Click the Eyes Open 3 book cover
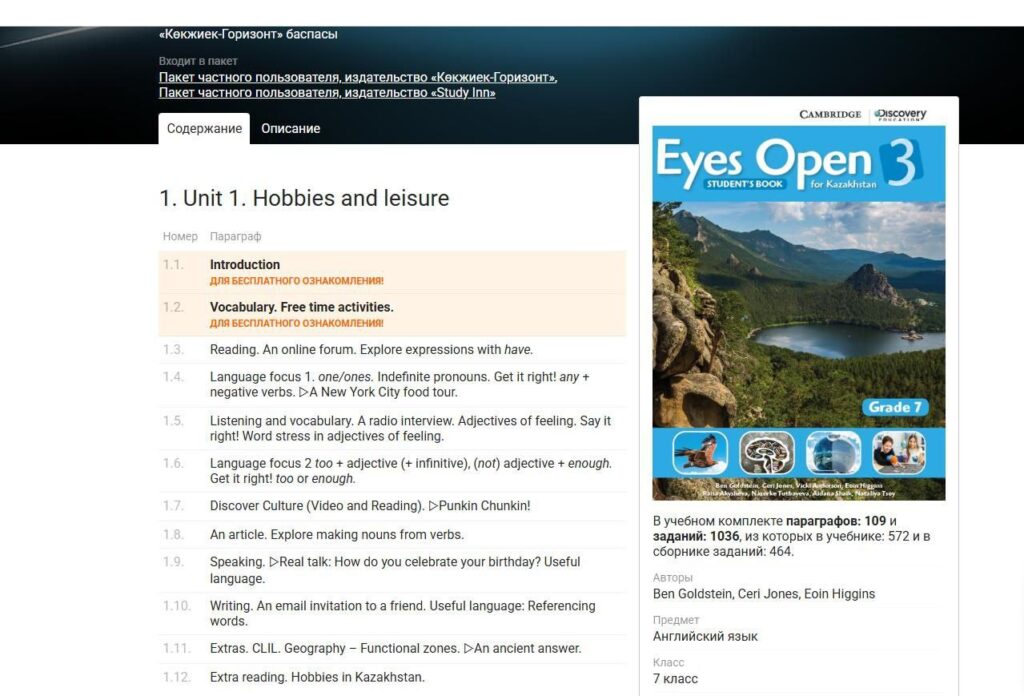Viewport: 1024px width, 696px height. pos(798,300)
